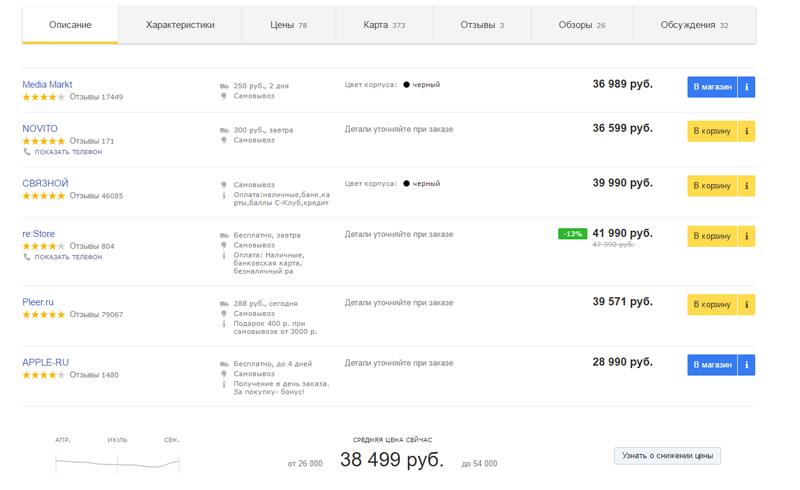Click 288 руб., сегодня delivery text
800x490 pixels.
pyautogui.click(x=265, y=304)
